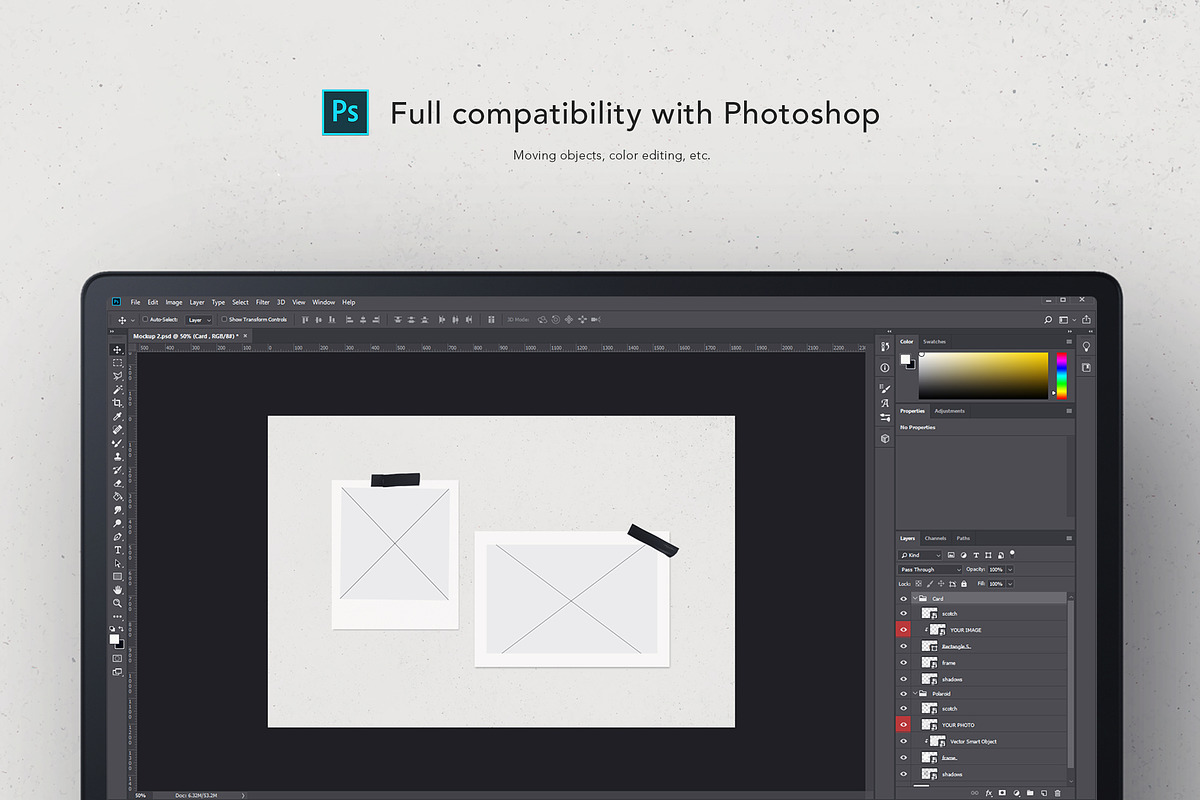Toggle the layer filter on/off switch
The height and width of the screenshot is (800, 1200).
pos(1012,553)
